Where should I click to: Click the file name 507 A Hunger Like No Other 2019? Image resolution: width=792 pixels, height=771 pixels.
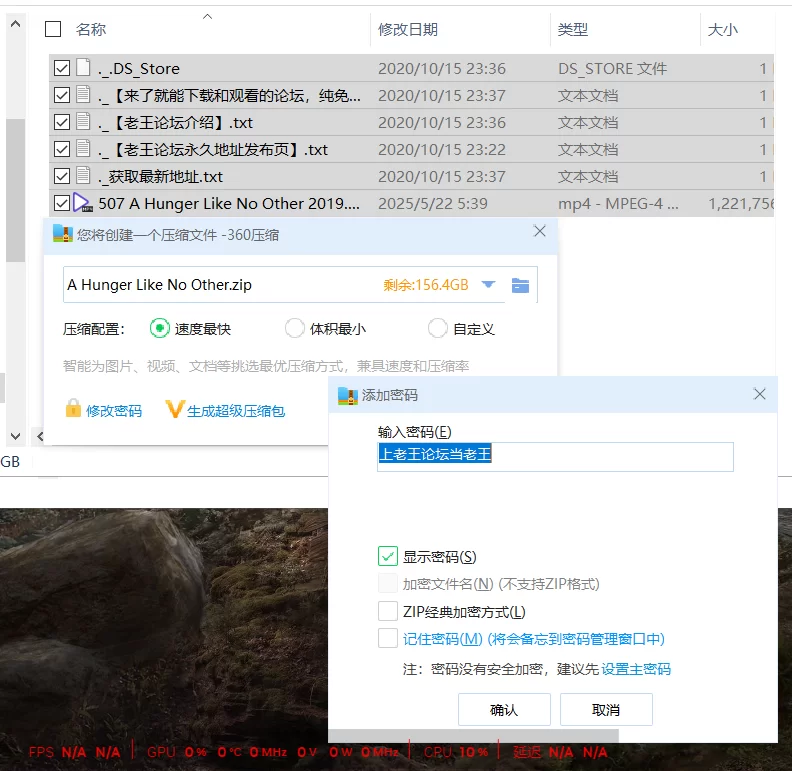229,204
